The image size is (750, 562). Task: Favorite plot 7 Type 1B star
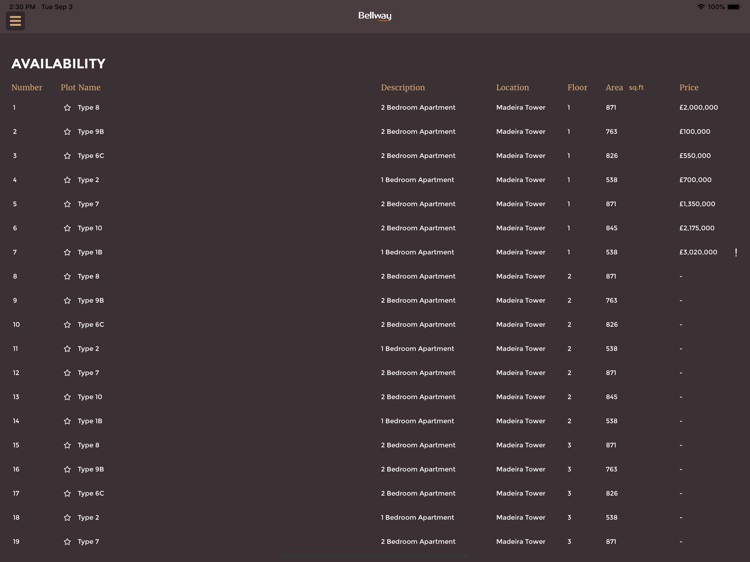tap(67, 252)
